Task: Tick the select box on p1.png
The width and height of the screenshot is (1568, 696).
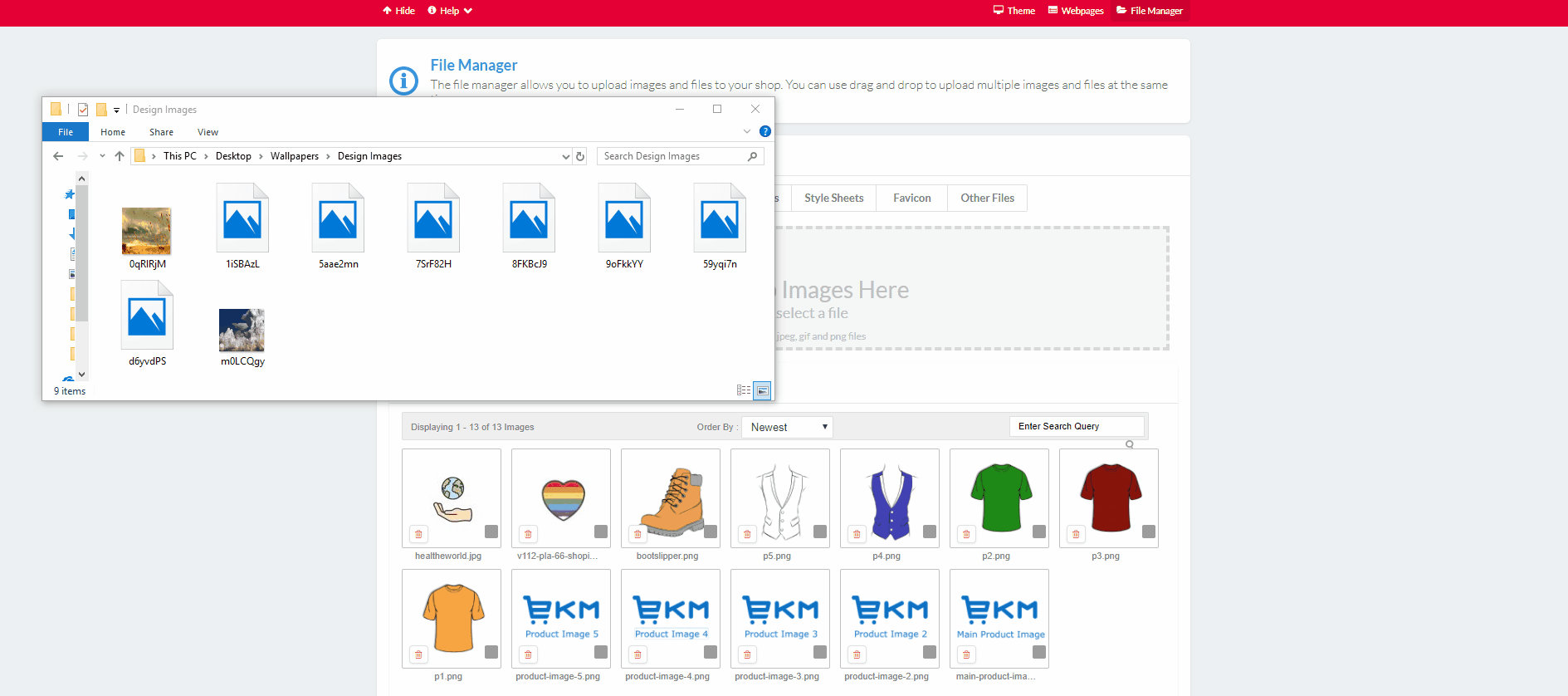Action: point(491,652)
